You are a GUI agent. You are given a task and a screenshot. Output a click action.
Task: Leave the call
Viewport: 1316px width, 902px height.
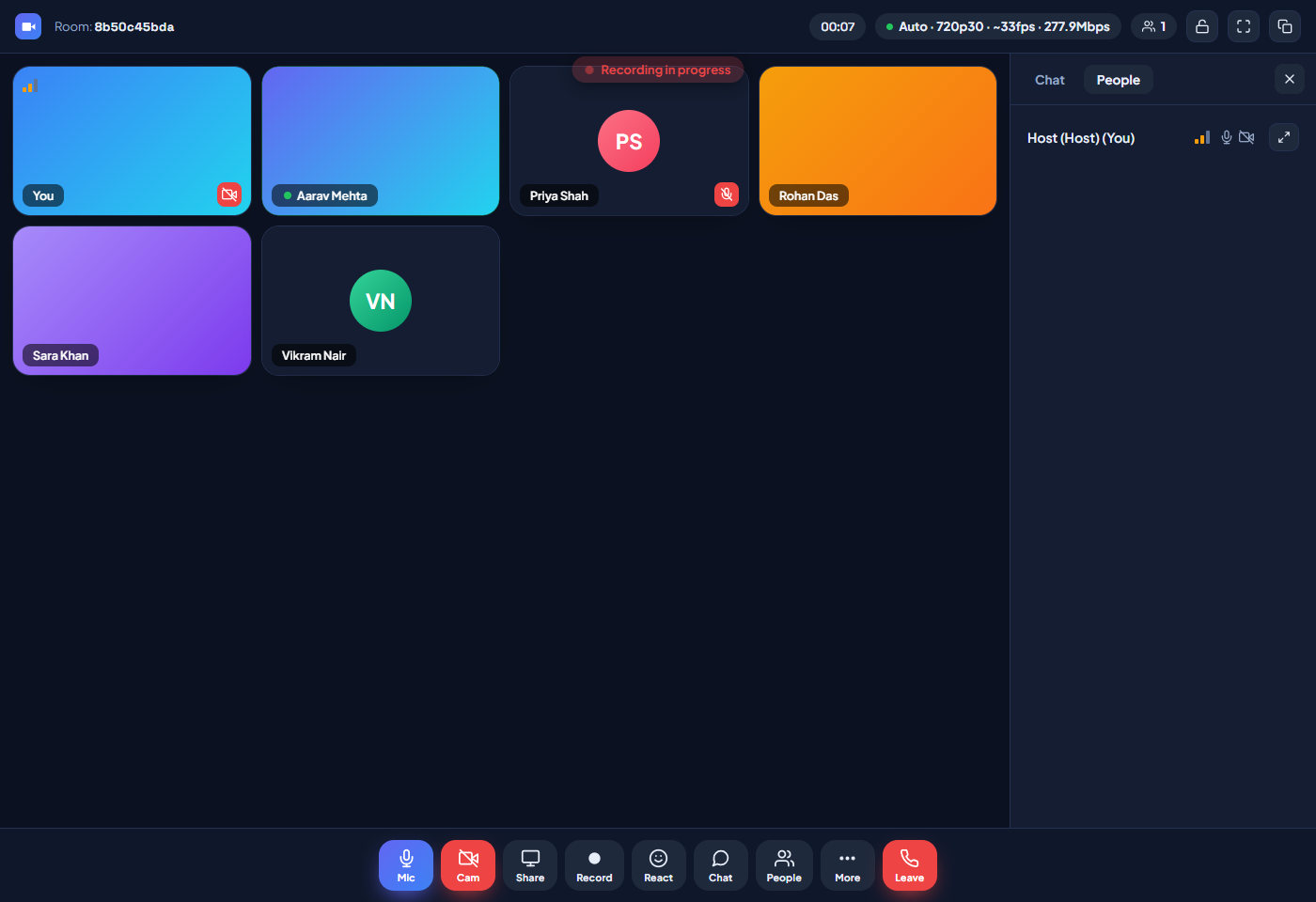[910, 865]
